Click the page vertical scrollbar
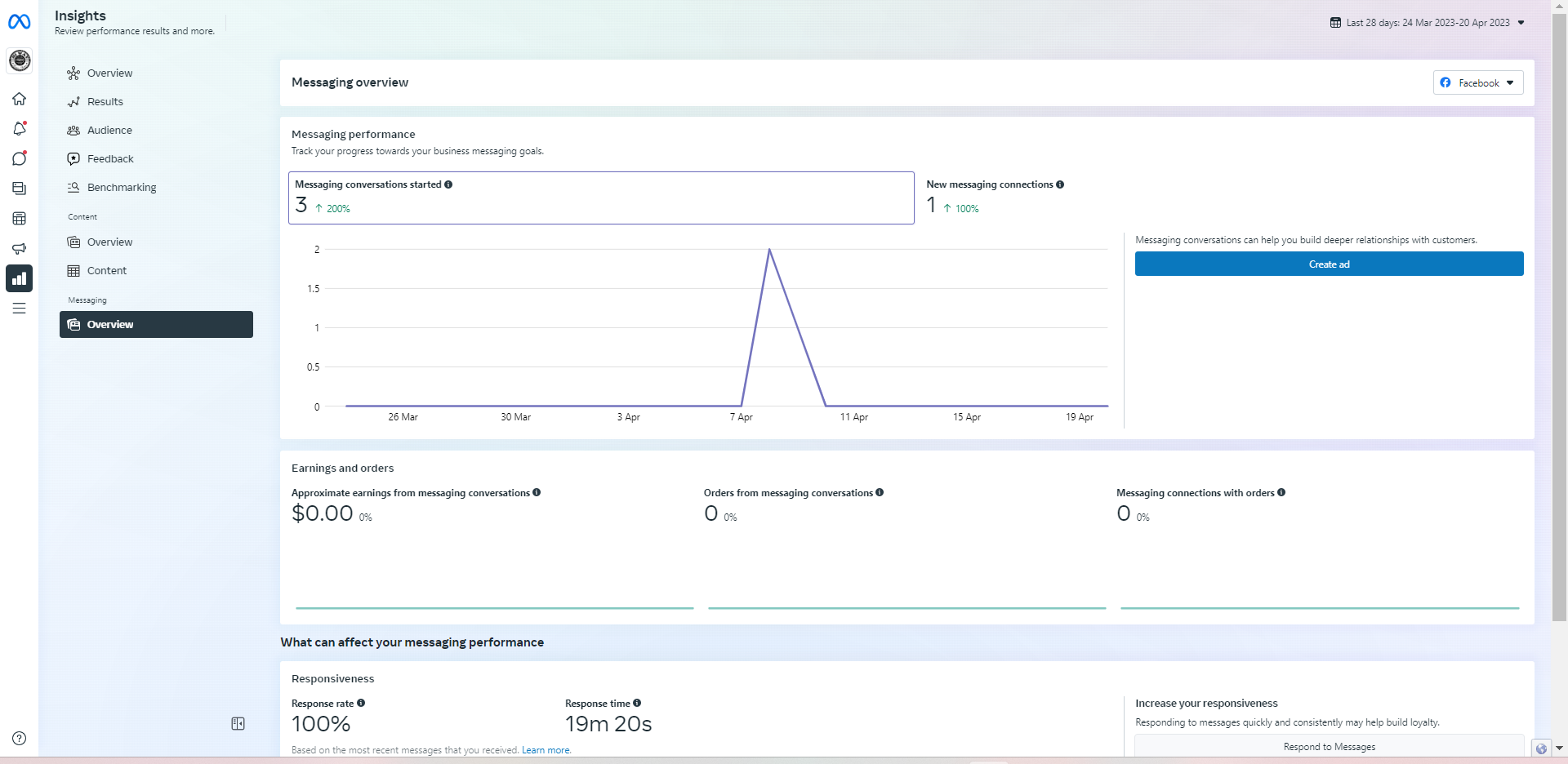This screenshot has width=1568, height=764. pyautogui.click(x=1559, y=318)
